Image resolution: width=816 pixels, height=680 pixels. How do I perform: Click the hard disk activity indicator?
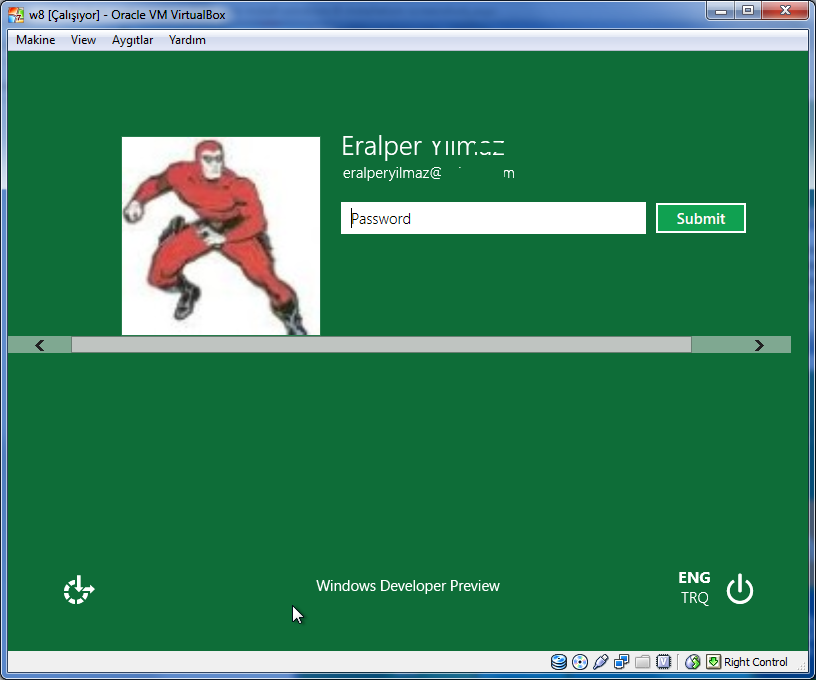pos(558,662)
